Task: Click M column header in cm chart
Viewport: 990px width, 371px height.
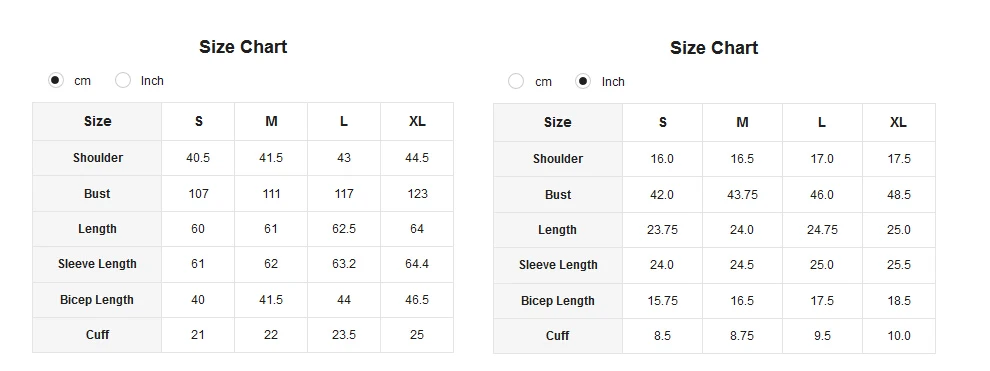Action: pyautogui.click(x=271, y=121)
